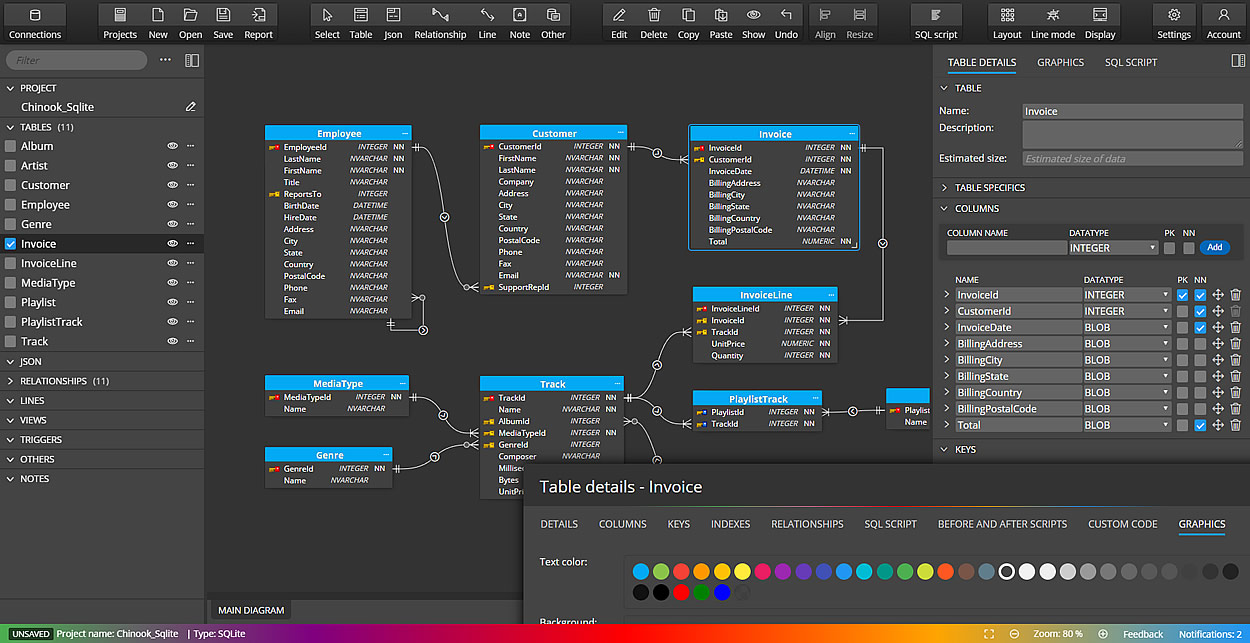Hide the Album table with its eye toggle

click(x=172, y=146)
